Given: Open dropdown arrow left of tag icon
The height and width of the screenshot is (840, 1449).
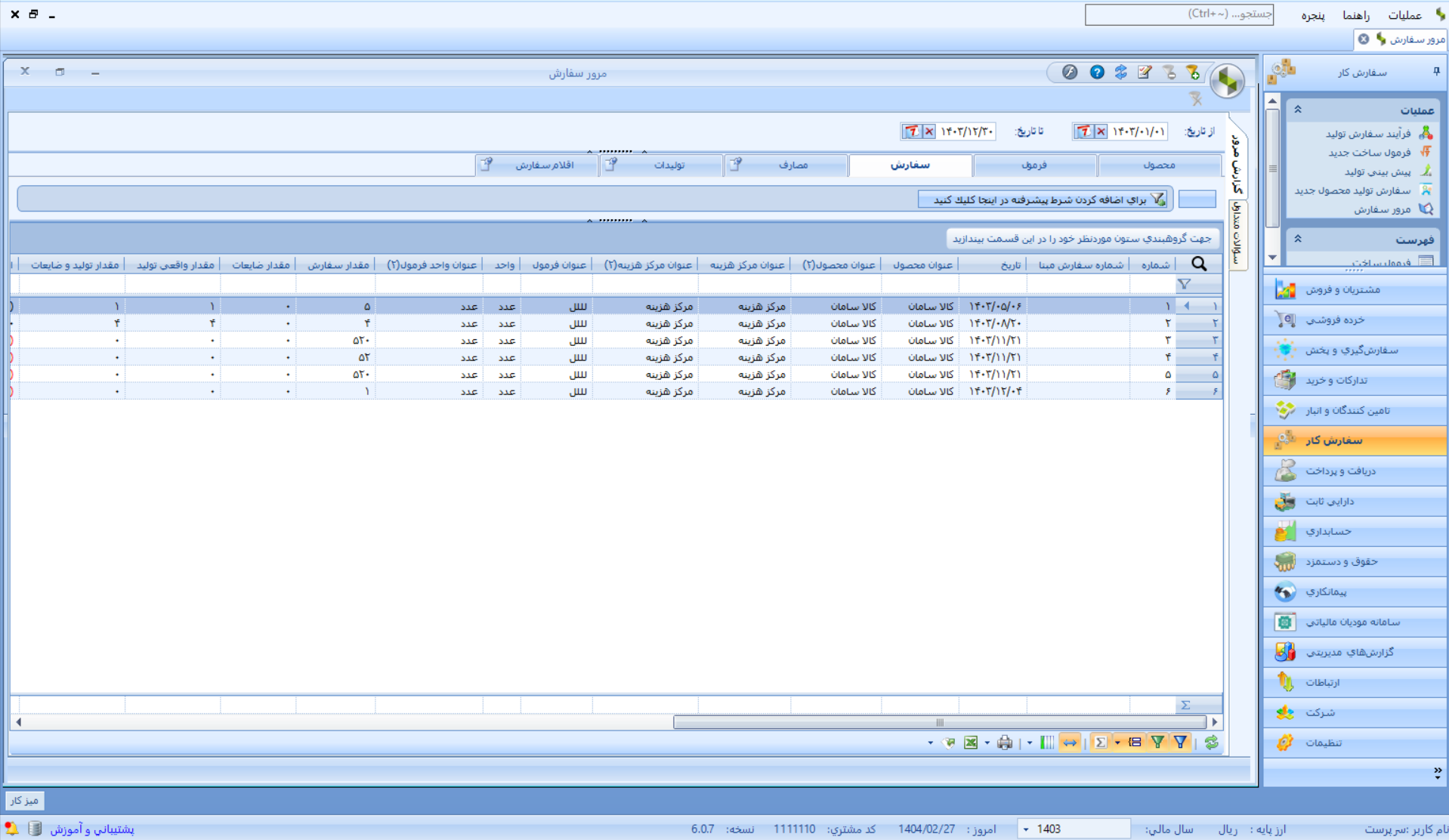Looking at the screenshot, I should click(x=930, y=743).
